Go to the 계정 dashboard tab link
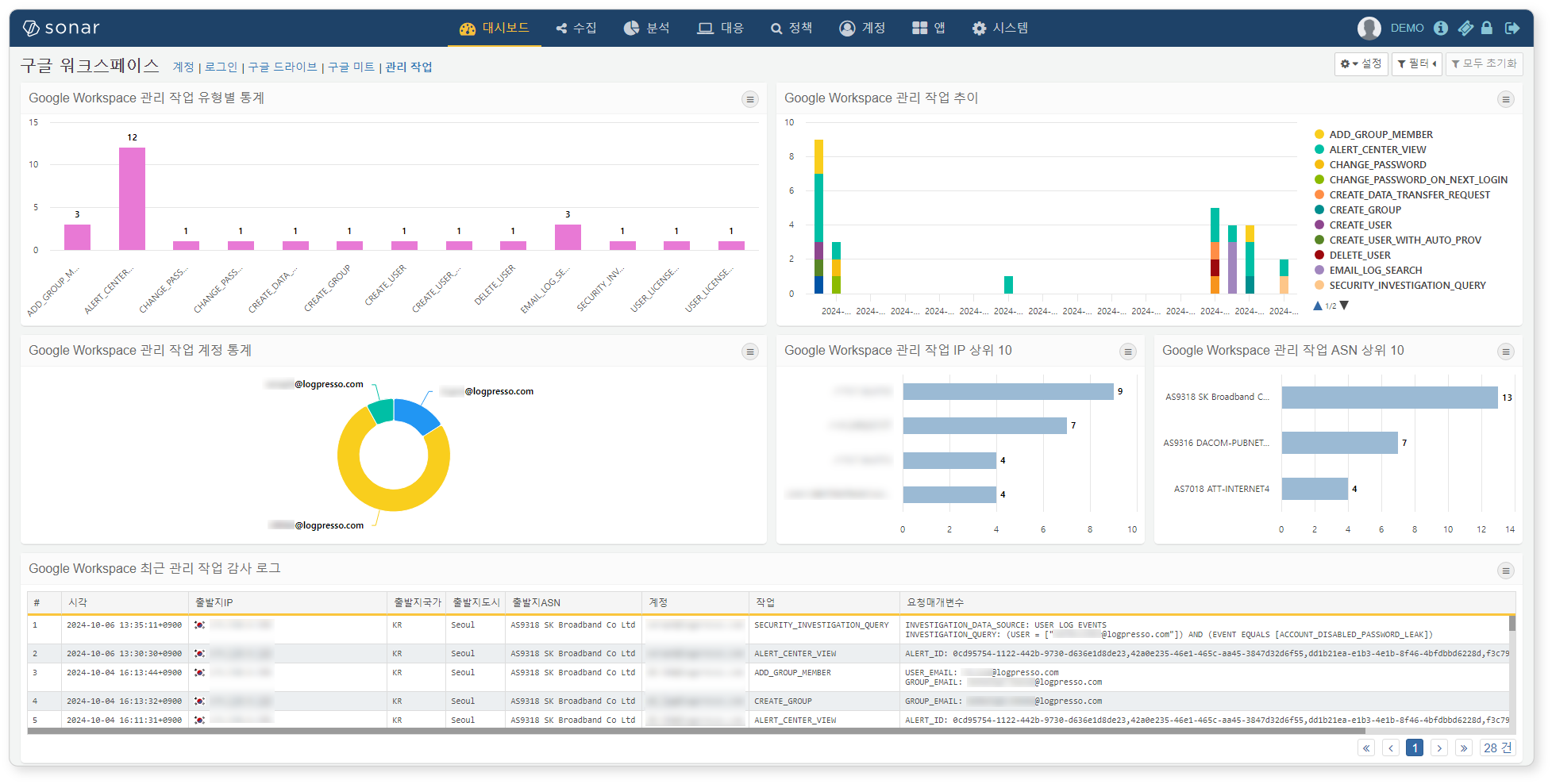 click(183, 67)
